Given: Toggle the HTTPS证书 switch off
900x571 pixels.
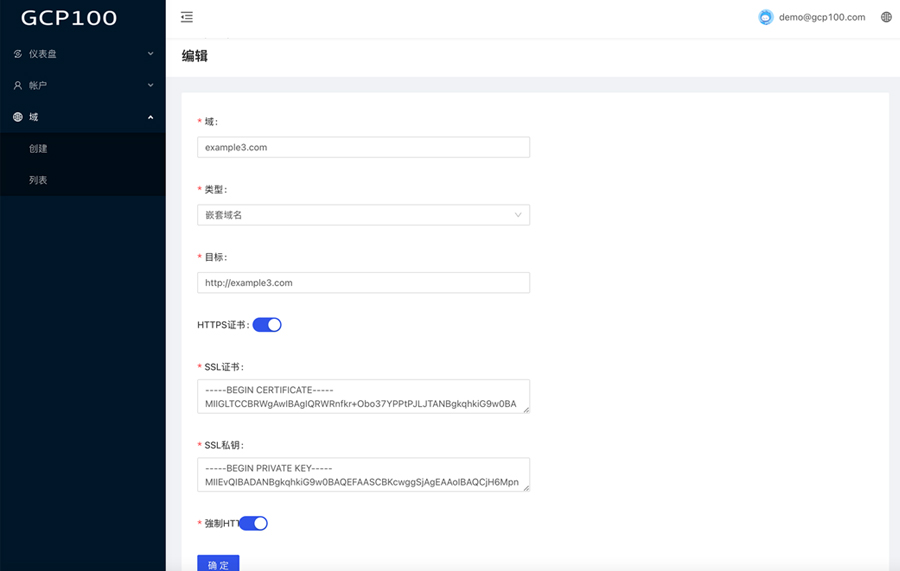Looking at the screenshot, I should pos(267,325).
